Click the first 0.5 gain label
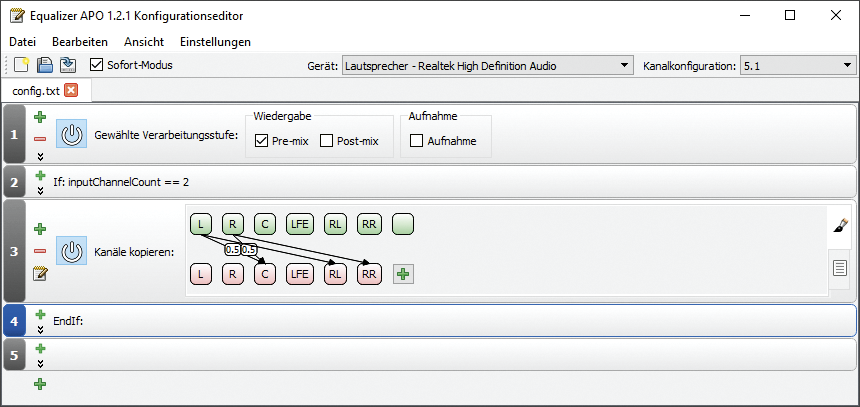This screenshot has height=407, width=860. click(x=232, y=249)
